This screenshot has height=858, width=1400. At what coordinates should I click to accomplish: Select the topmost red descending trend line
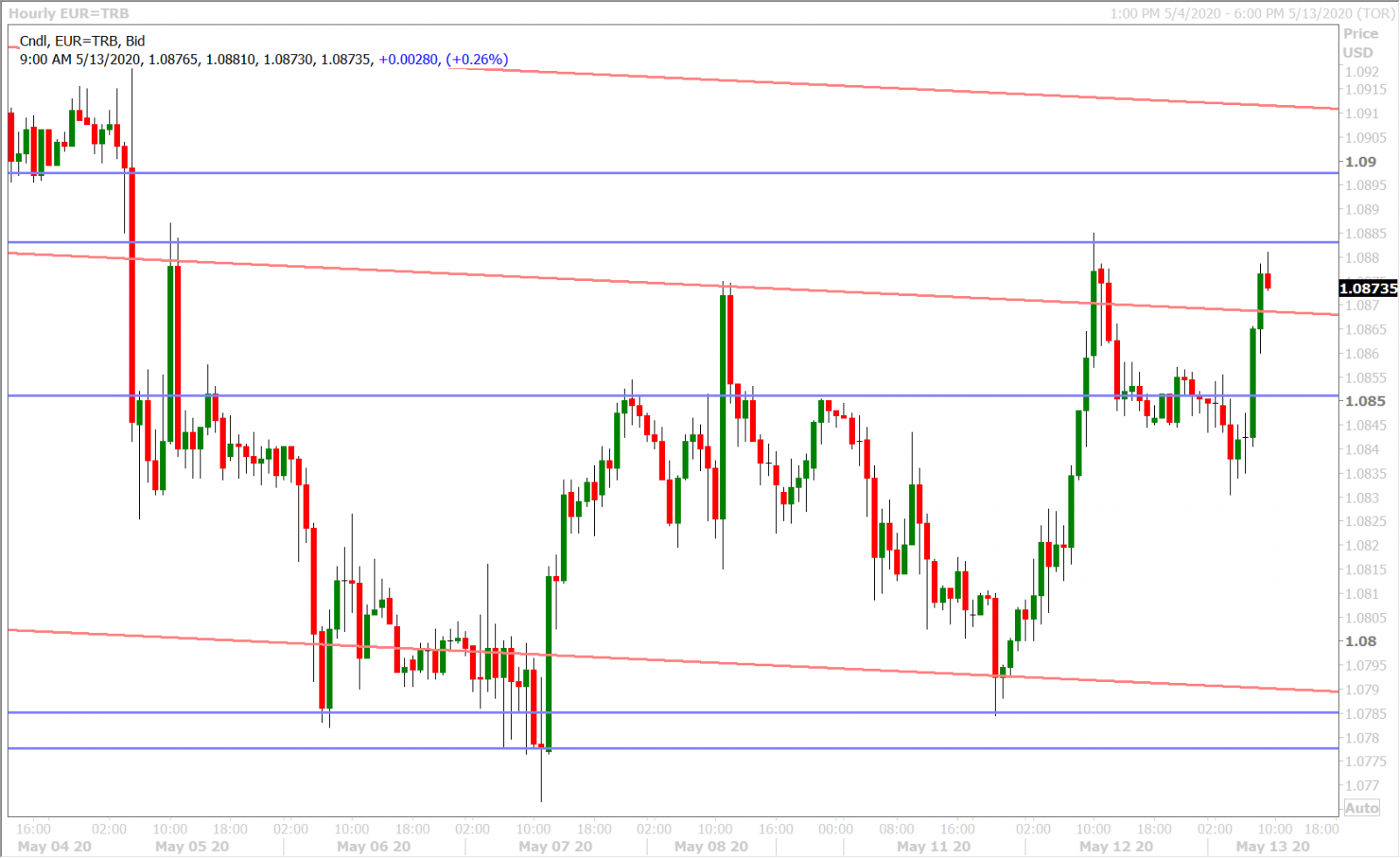(892, 88)
